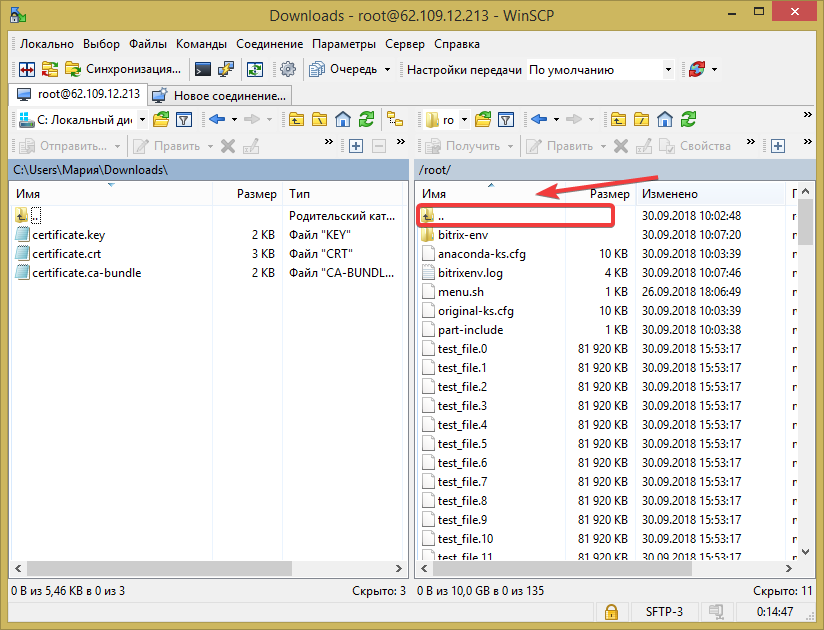Click the plus select-files icon in remote panel
The height and width of the screenshot is (630, 824).
(778, 146)
